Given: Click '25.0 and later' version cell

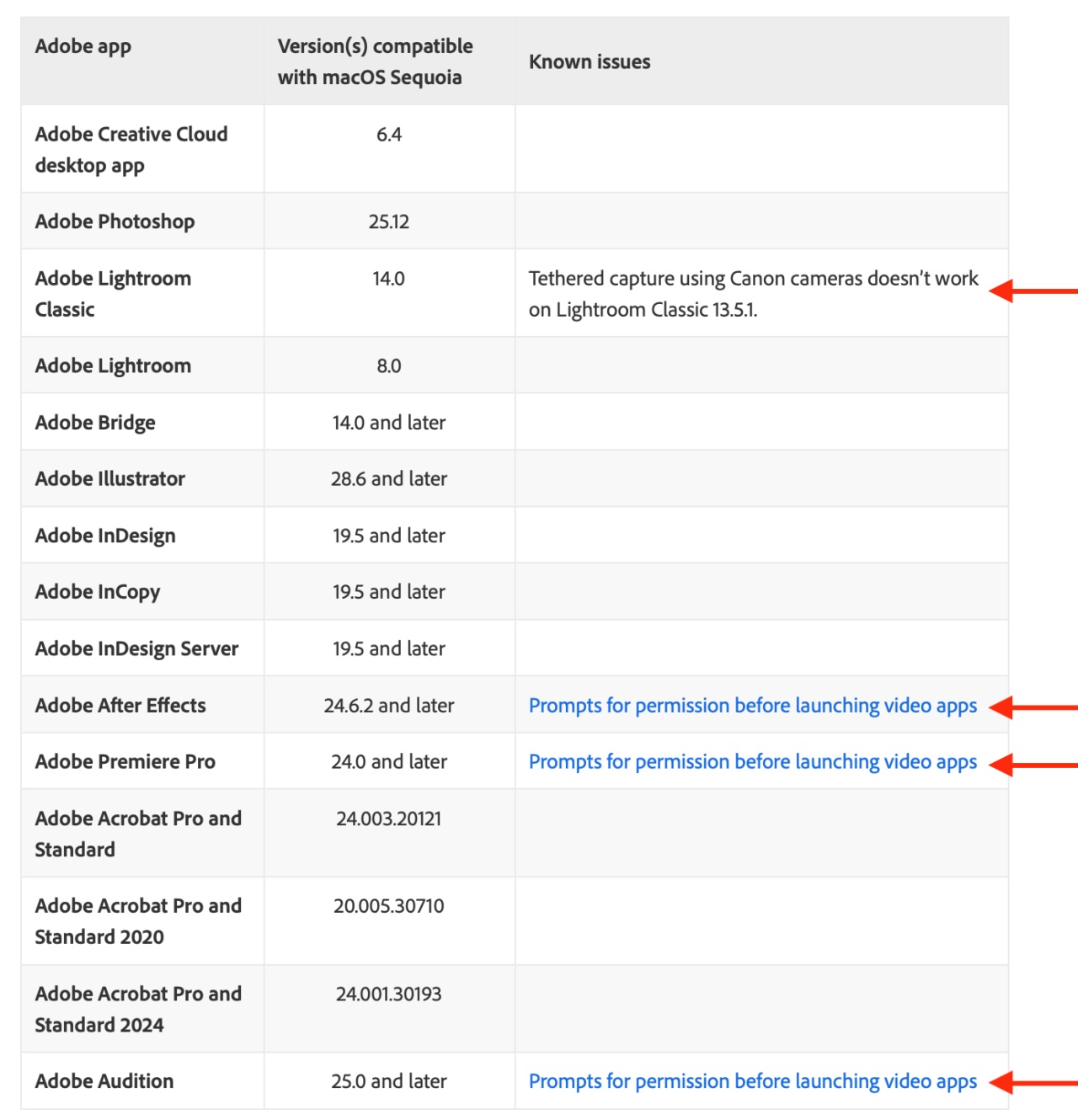Looking at the screenshot, I should 389,1081.
